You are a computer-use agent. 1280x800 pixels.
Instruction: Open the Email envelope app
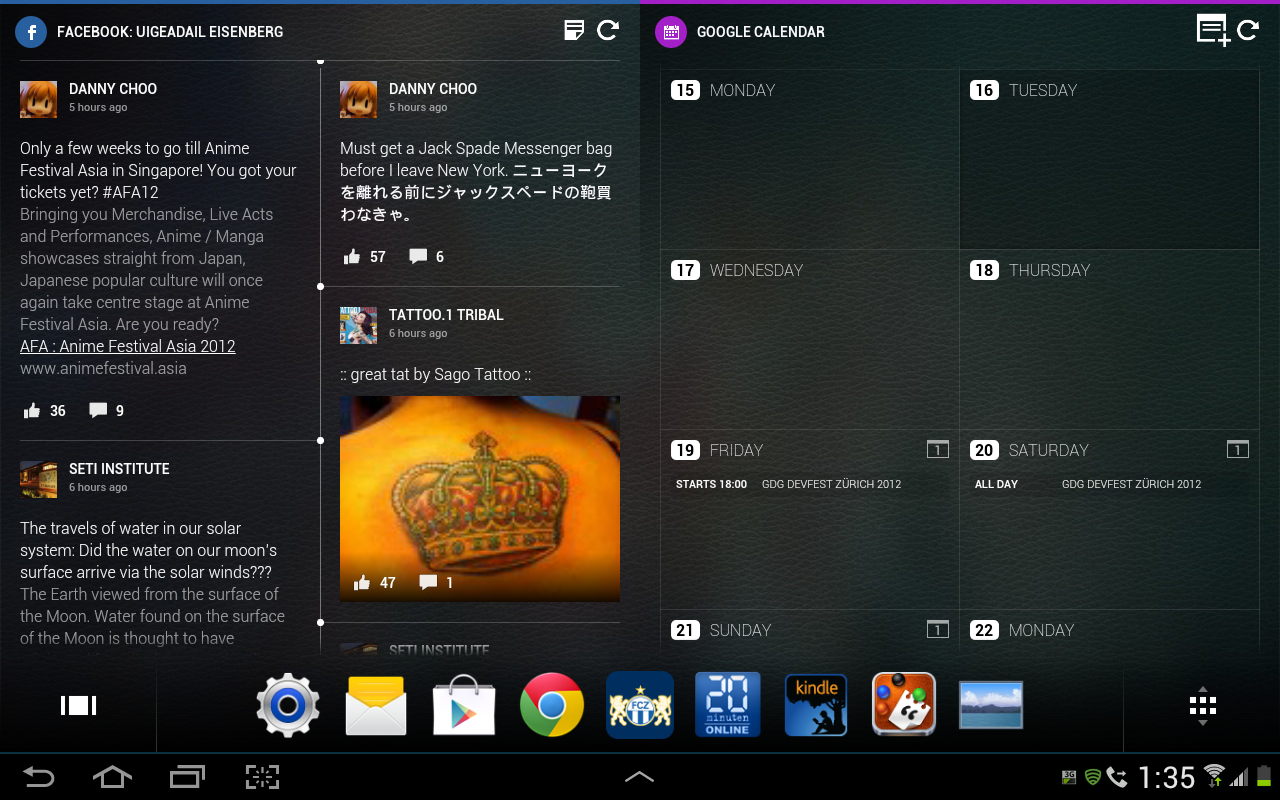pyautogui.click(x=376, y=705)
